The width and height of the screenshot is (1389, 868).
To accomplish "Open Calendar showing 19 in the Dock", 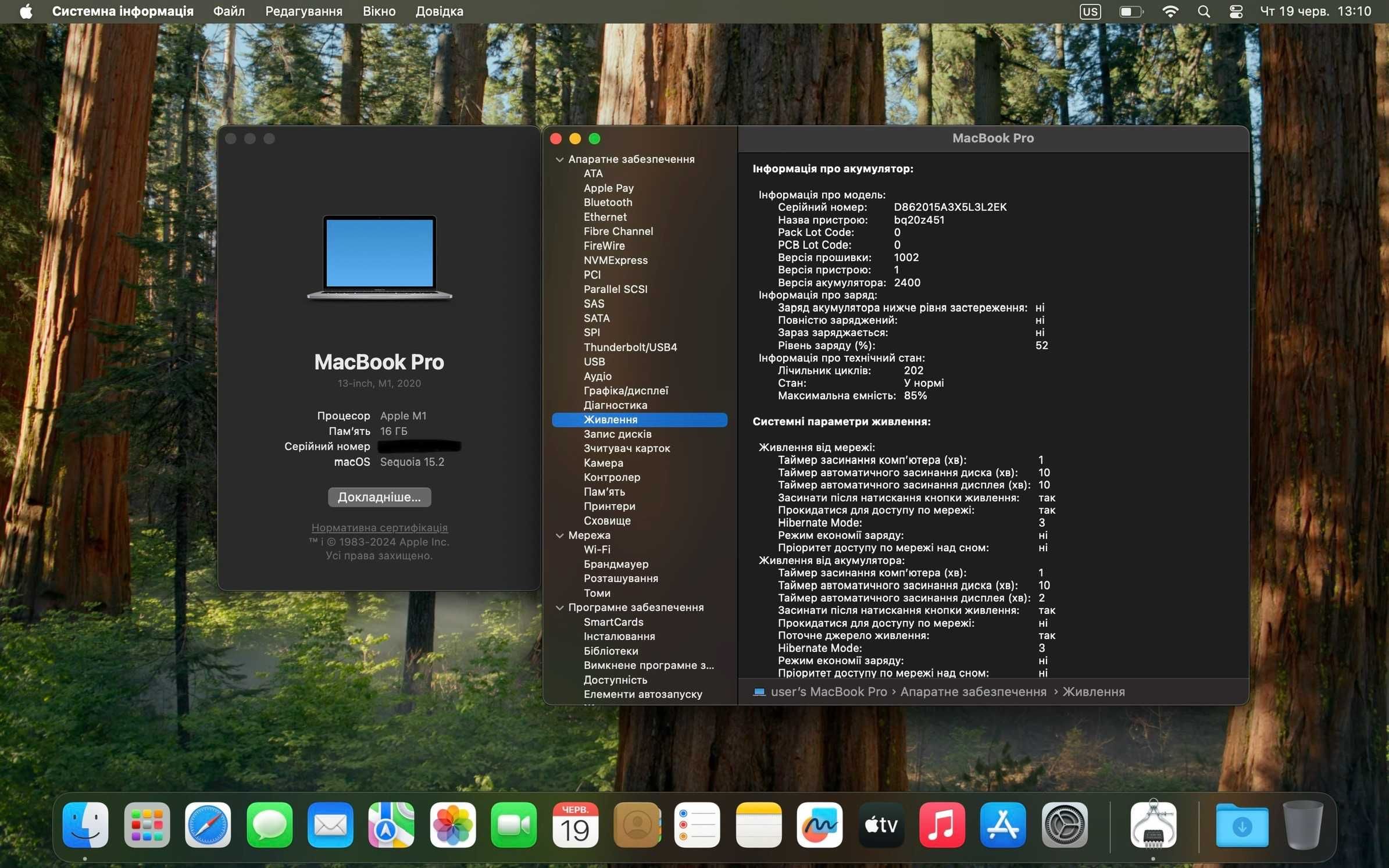I will [x=575, y=824].
